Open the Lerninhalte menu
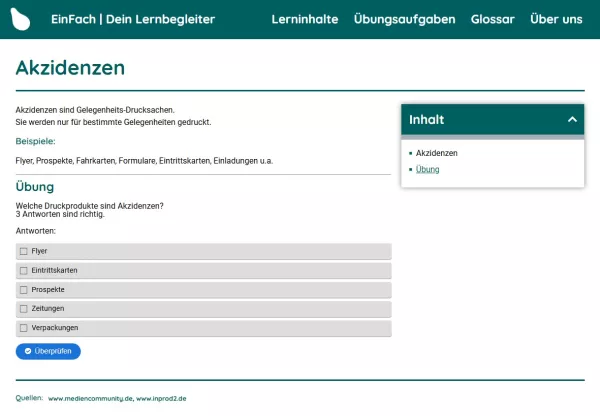This screenshot has width=600, height=416. (305, 19)
